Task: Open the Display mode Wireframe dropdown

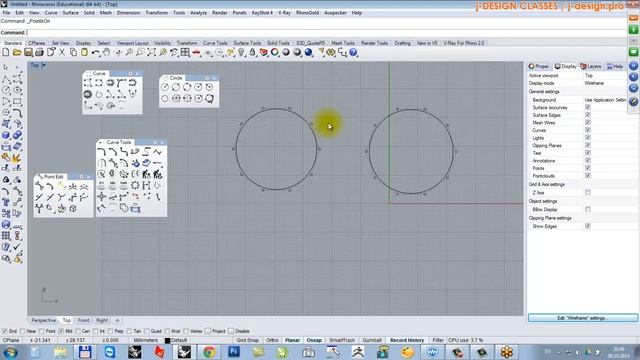Action: click(x=605, y=83)
